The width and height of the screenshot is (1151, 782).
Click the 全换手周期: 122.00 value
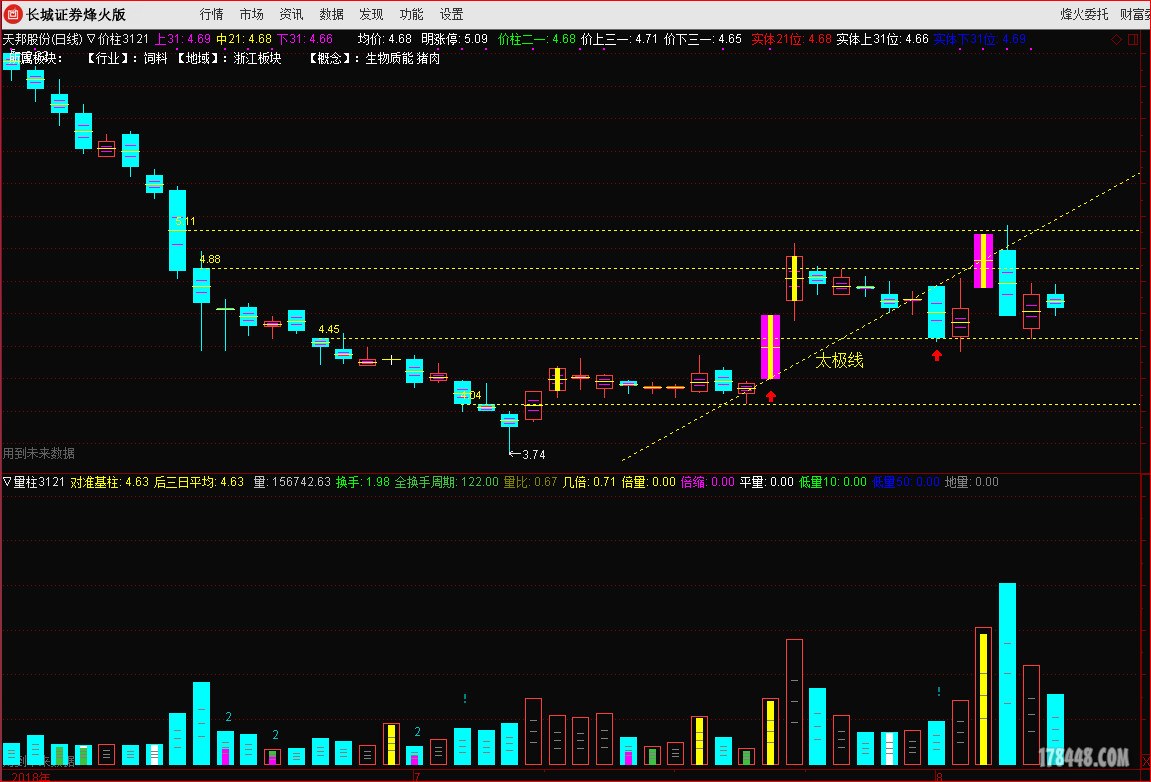coord(446,482)
